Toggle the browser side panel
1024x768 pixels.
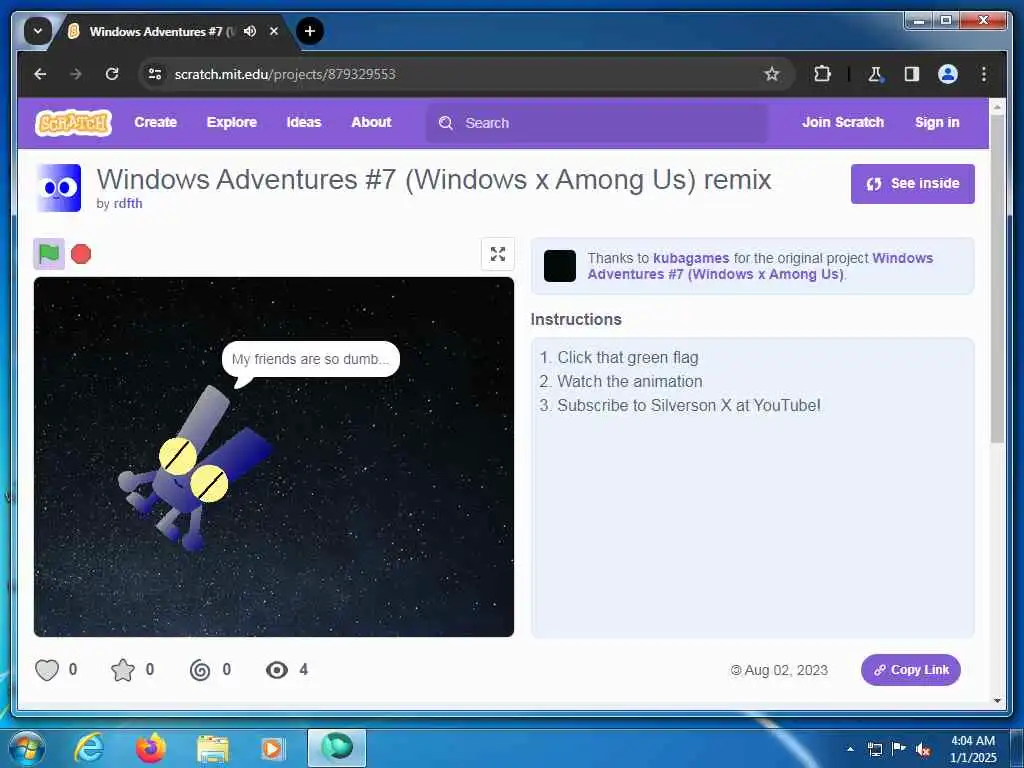(912, 74)
